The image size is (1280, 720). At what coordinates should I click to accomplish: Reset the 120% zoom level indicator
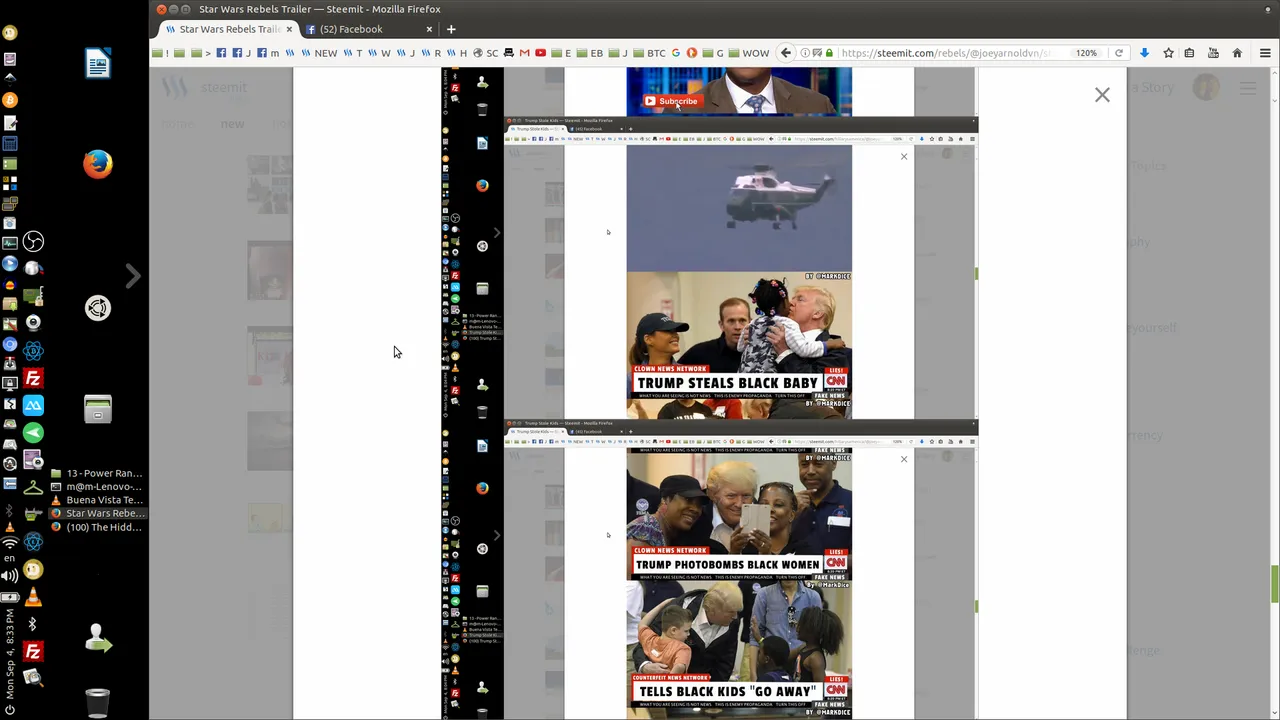point(1086,53)
